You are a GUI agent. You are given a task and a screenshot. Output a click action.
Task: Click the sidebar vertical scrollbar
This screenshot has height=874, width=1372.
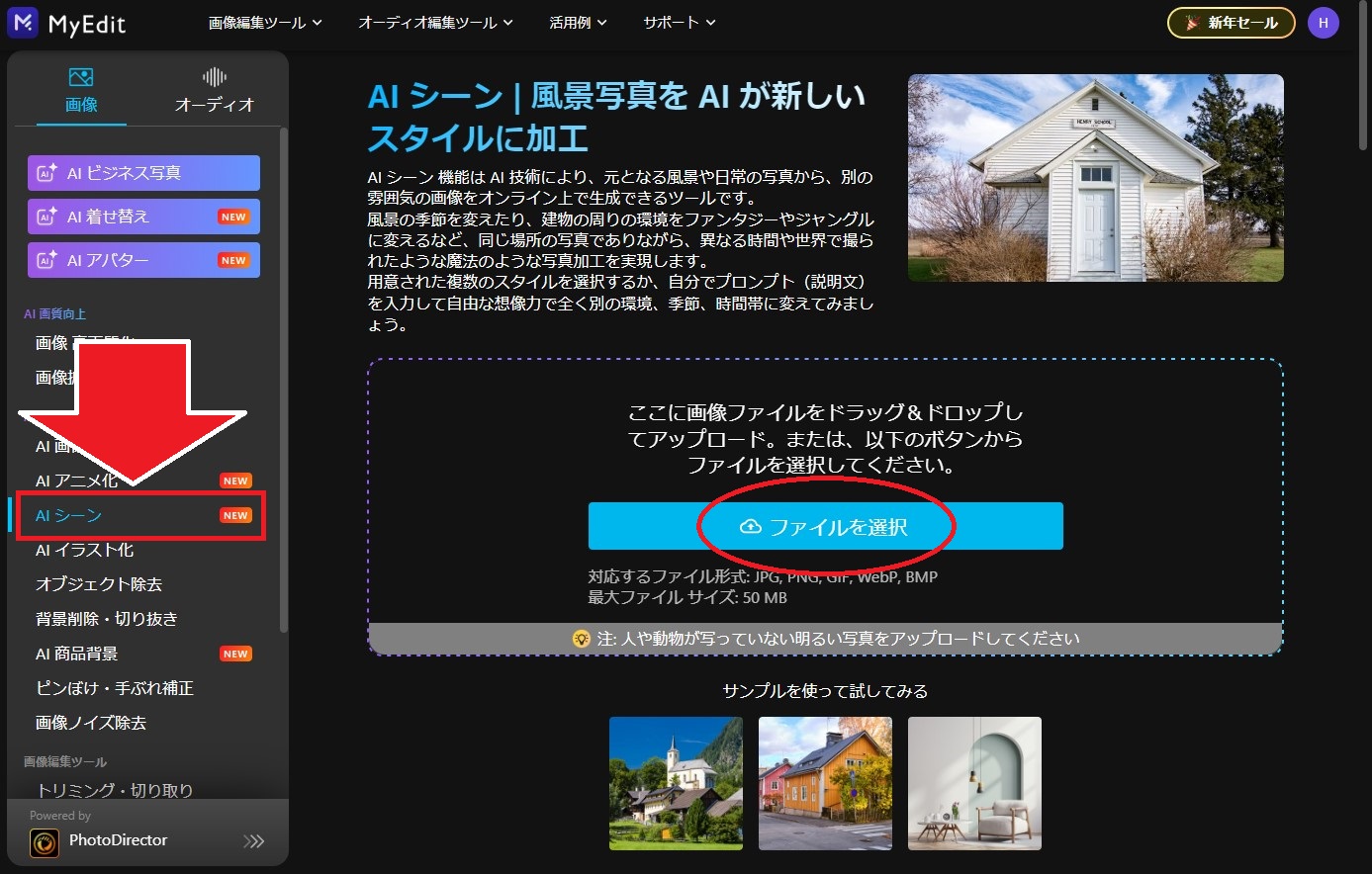click(x=284, y=381)
